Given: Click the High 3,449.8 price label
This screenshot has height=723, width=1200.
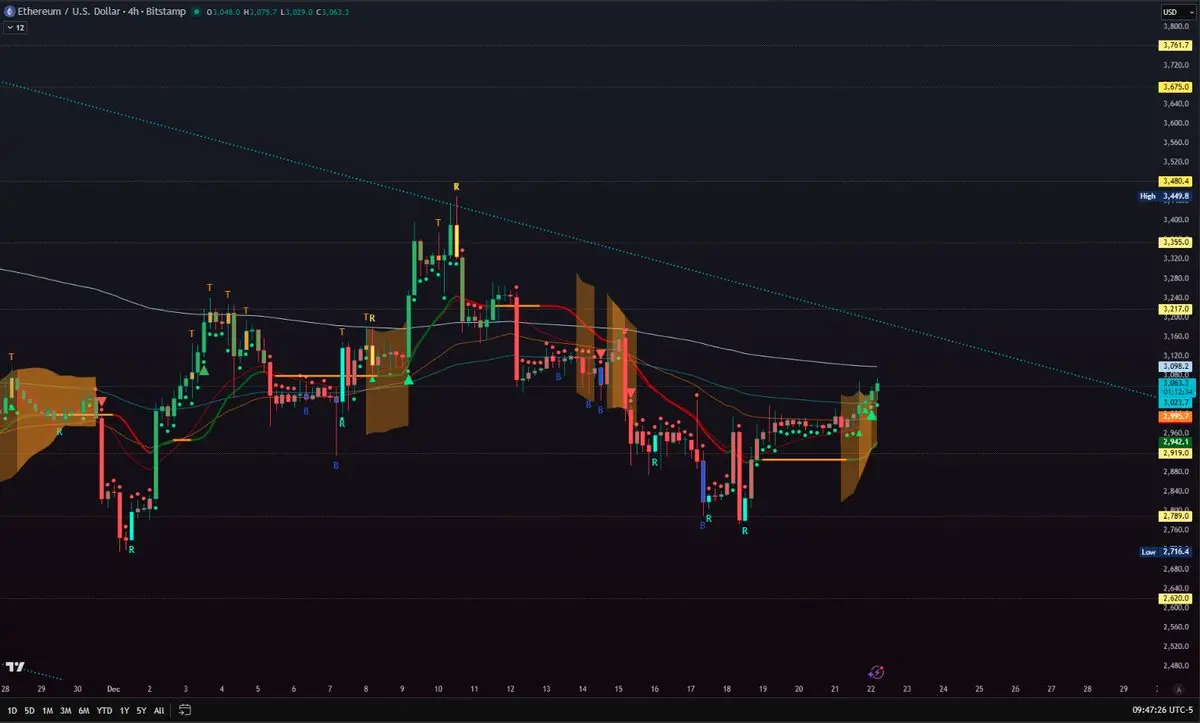Looking at the screenshot, I should (x=1164, y=196).
